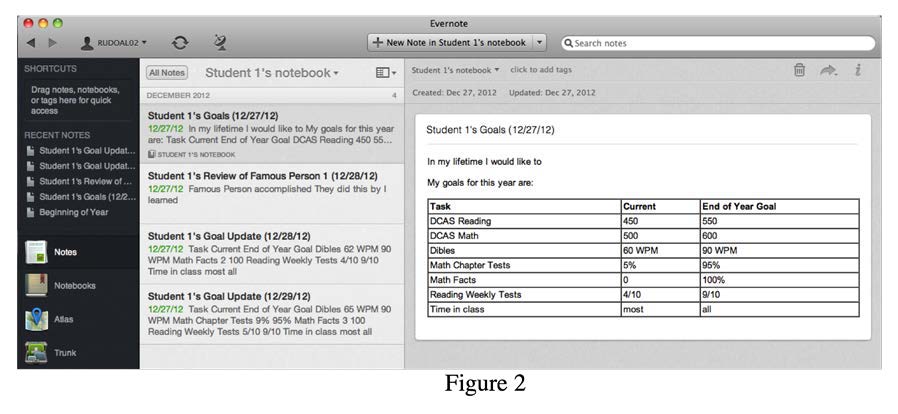
Task: Click the 'Time in class' cell
Action: point(524,309)
